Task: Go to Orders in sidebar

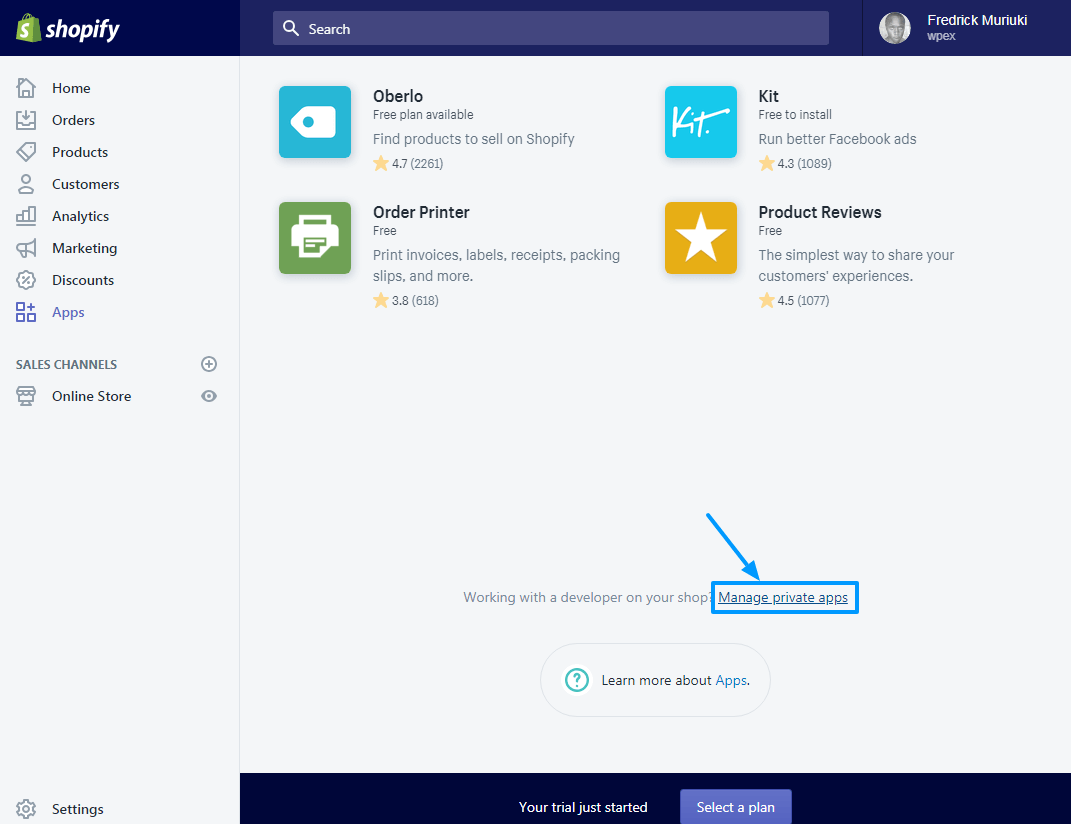Action: pos(73,120)
